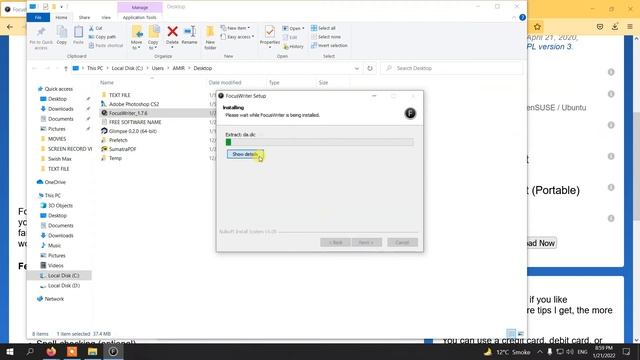Open MOVIES folder in navigation pane
Image resolution: width=640 pixels, height=360 pixels.
click(x=57, y=139)
